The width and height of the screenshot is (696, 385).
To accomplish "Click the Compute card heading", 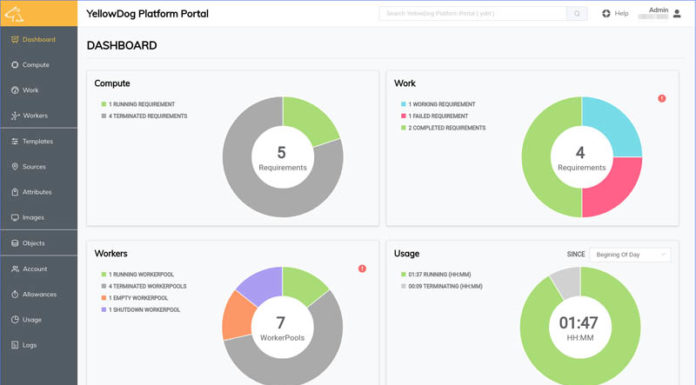I will [x=112, y=83].
